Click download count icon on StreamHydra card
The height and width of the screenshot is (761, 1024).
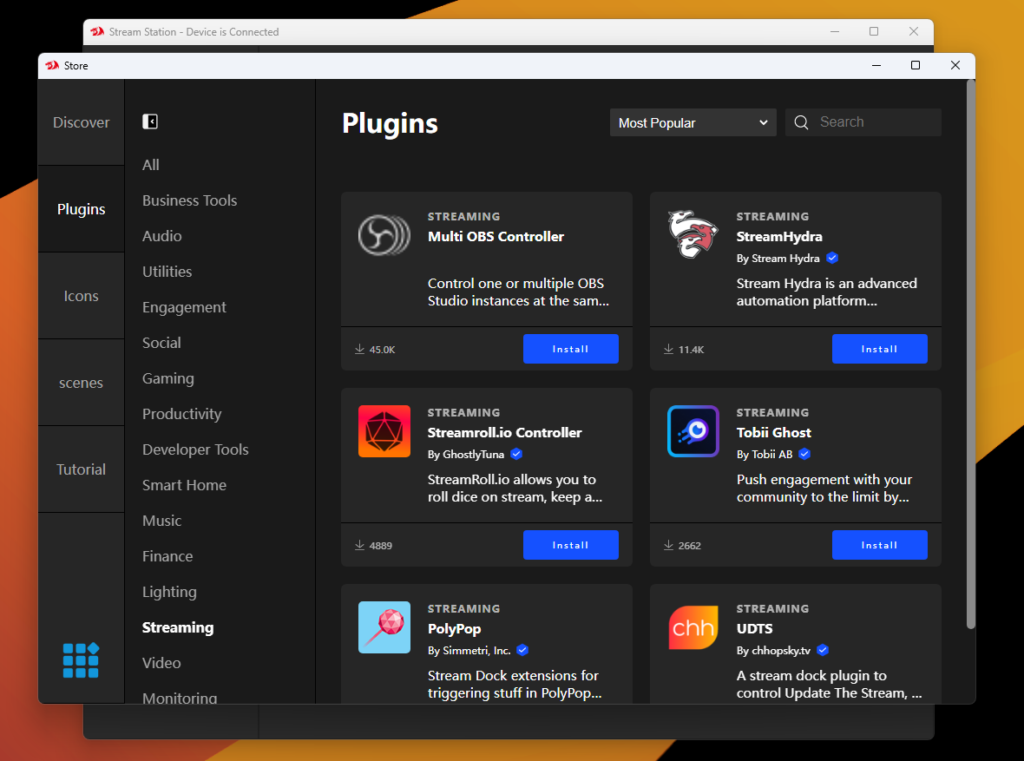(668, 349)
